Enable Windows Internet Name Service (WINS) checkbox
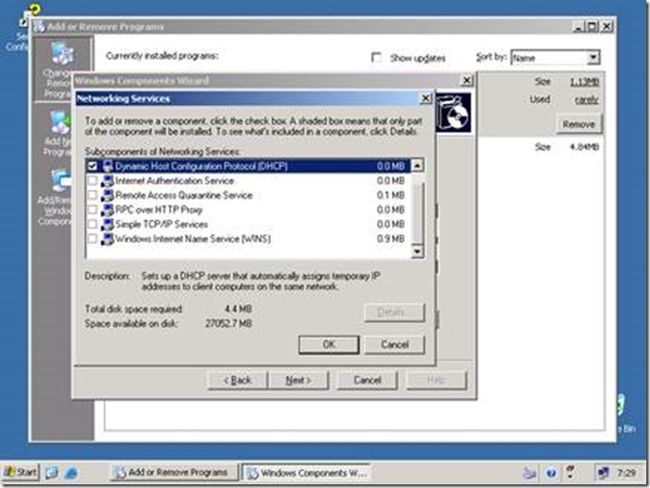Viewport: 650px width, 488px height. pos(92,239)
